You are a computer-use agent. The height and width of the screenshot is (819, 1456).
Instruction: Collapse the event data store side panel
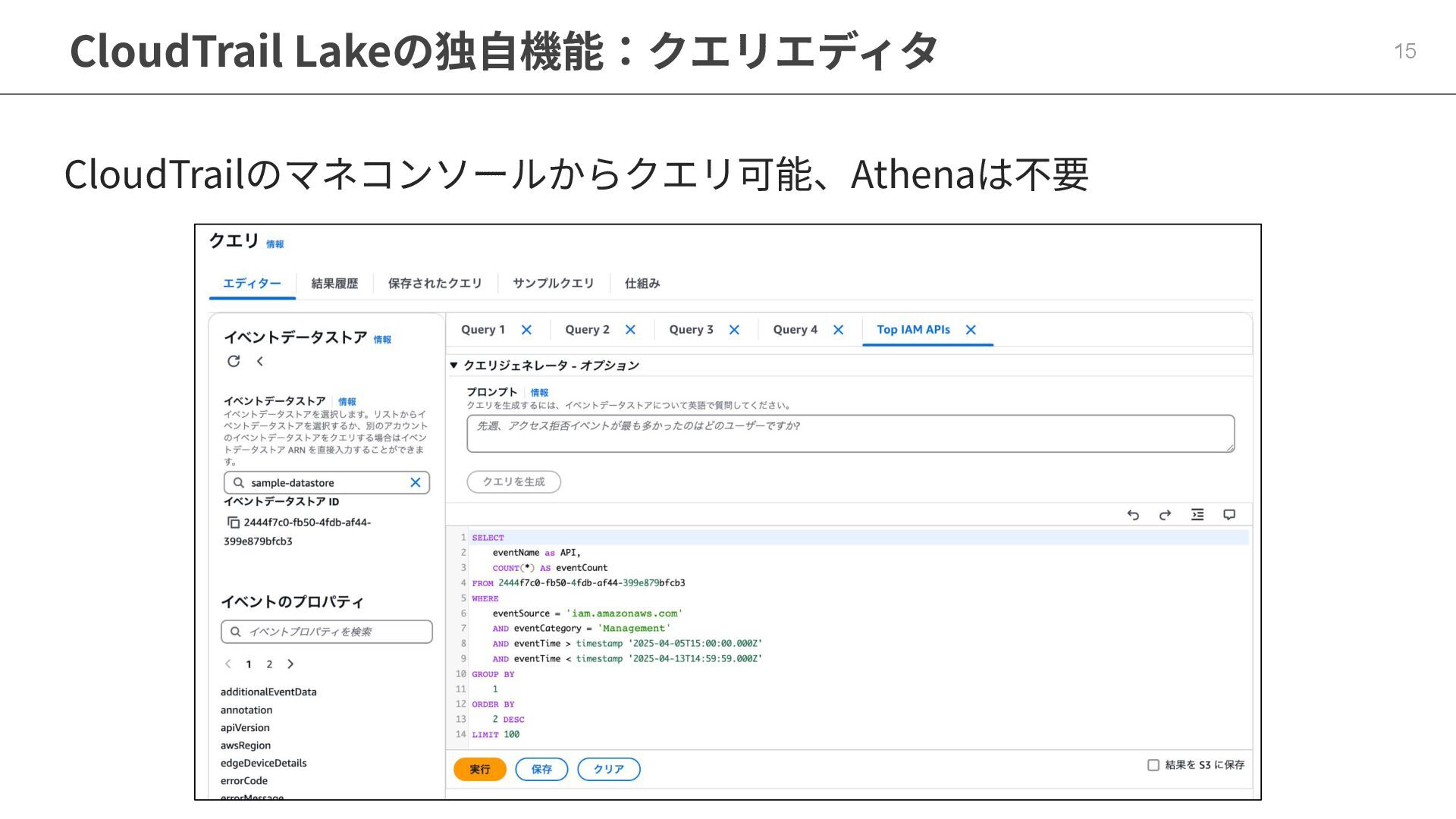(260, 361)
